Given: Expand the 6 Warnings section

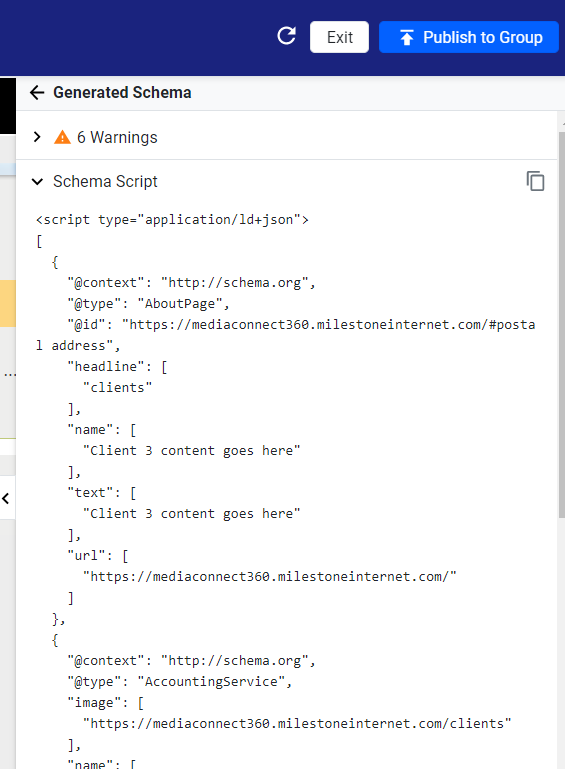Looking at the screenshot, I should click(37, 137).
